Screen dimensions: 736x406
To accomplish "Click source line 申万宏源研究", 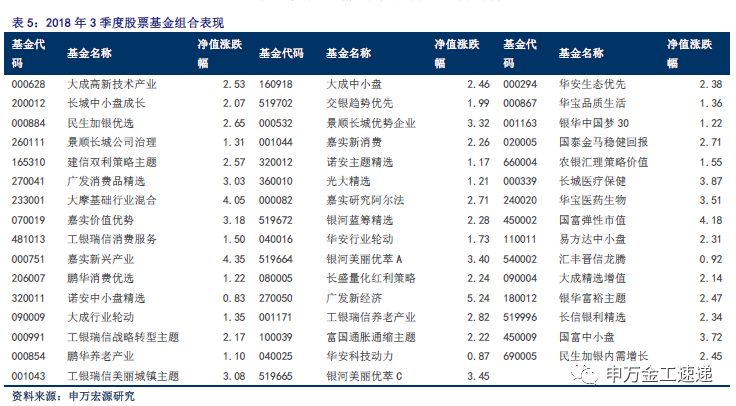I will click(102, 397).
